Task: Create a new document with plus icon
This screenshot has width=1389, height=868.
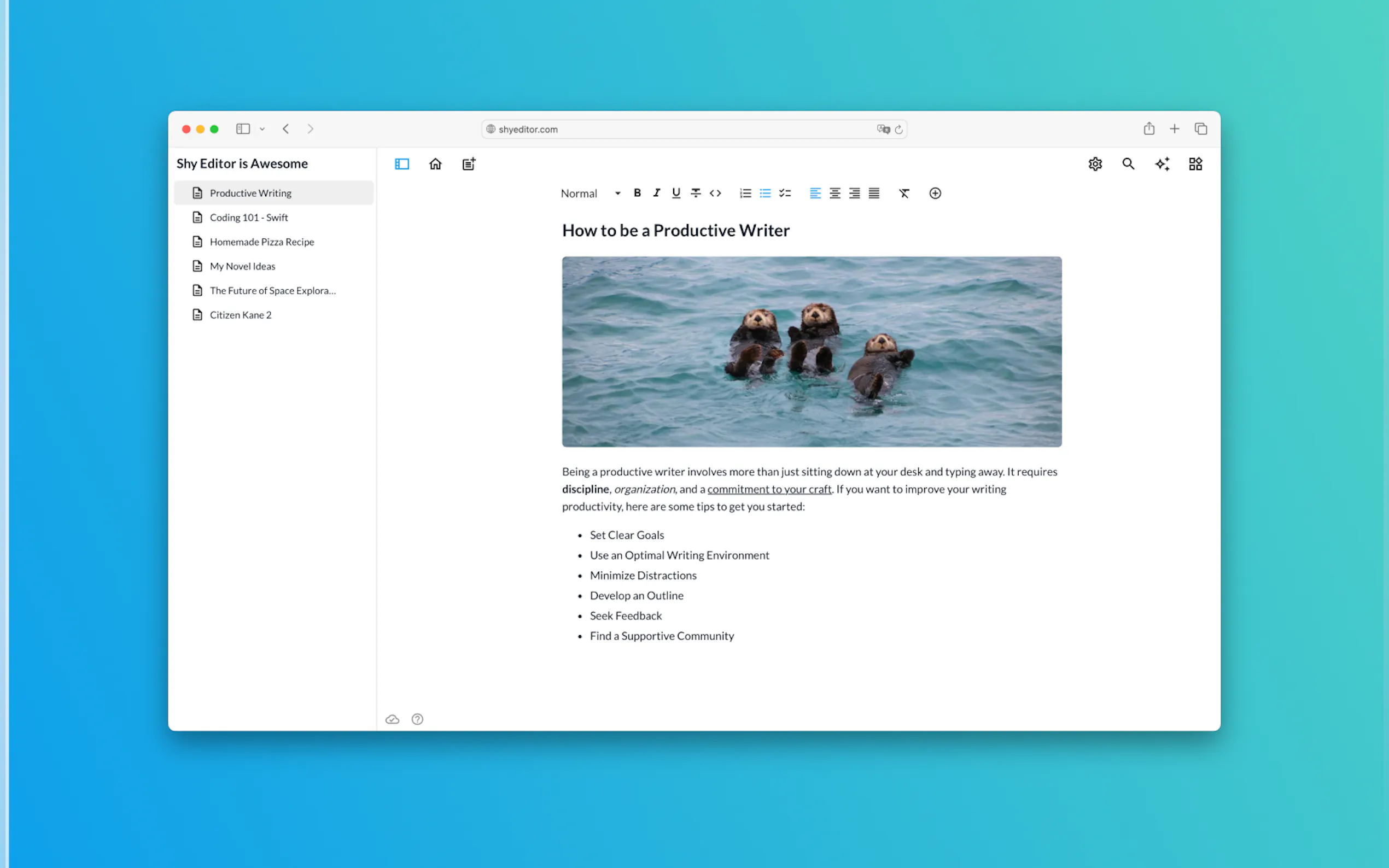Action: point(469,164)
